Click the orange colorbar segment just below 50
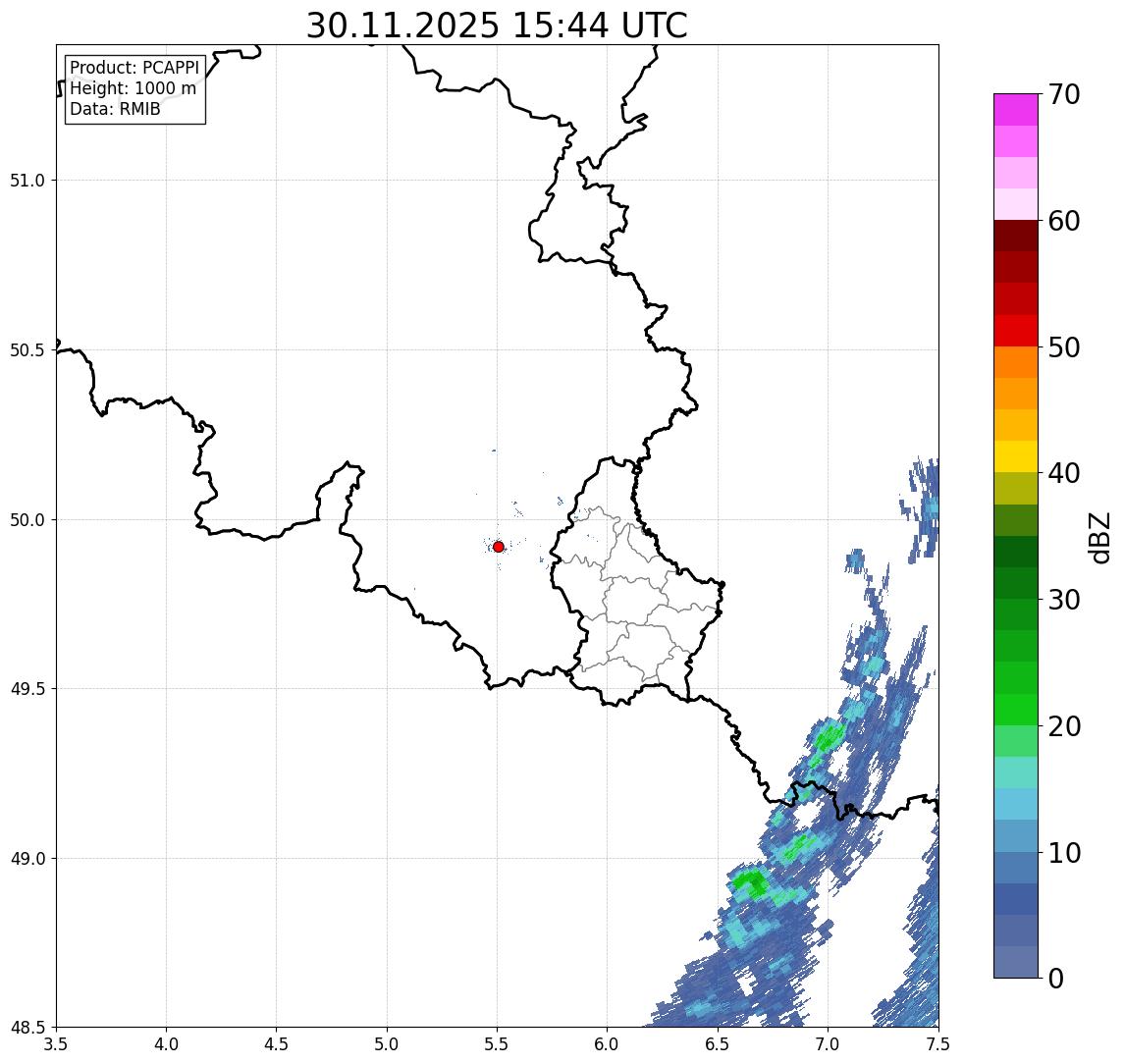1124x1064 pixels. pos(1016,363)
